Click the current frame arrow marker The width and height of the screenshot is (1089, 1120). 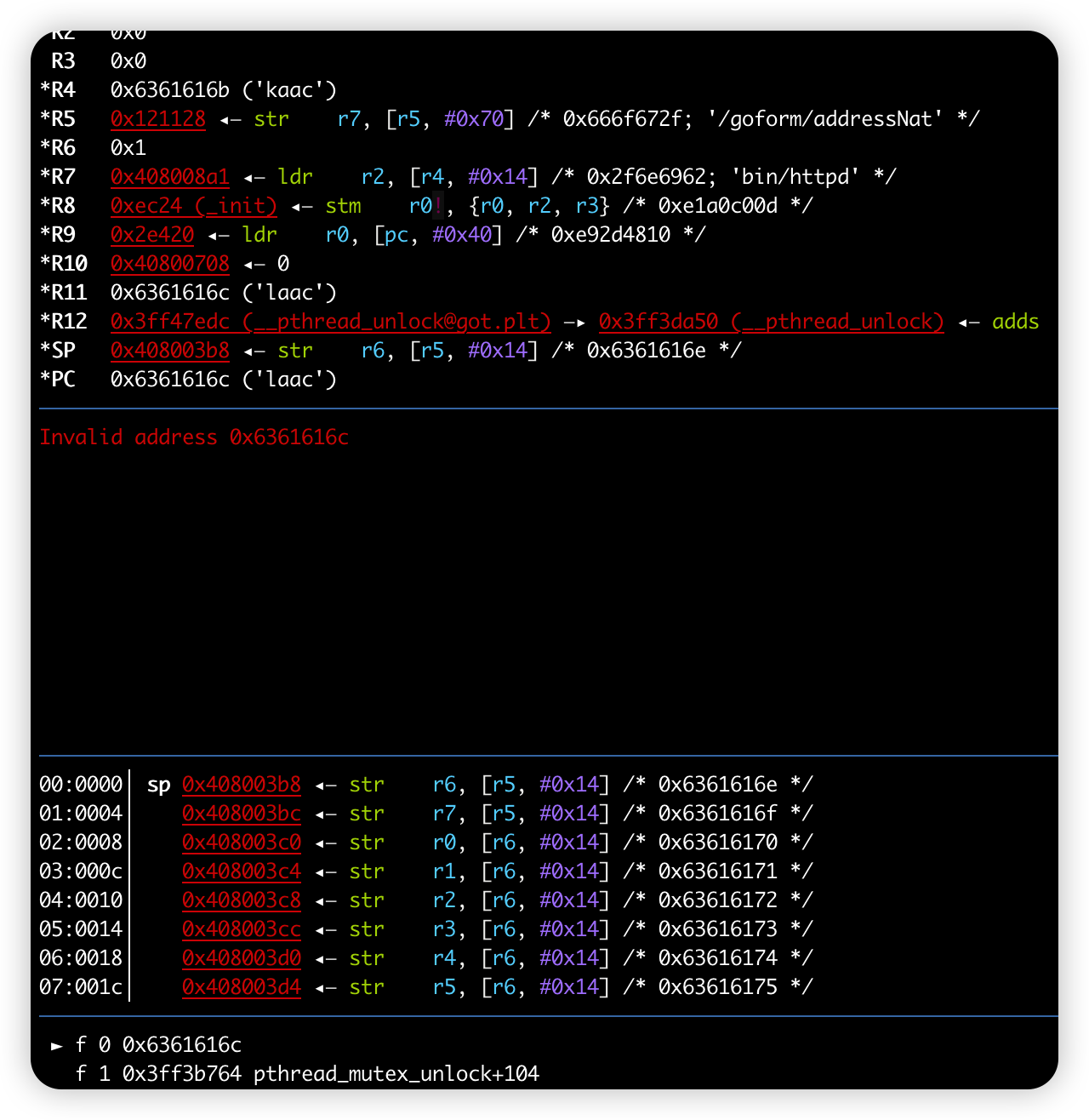57,1045
